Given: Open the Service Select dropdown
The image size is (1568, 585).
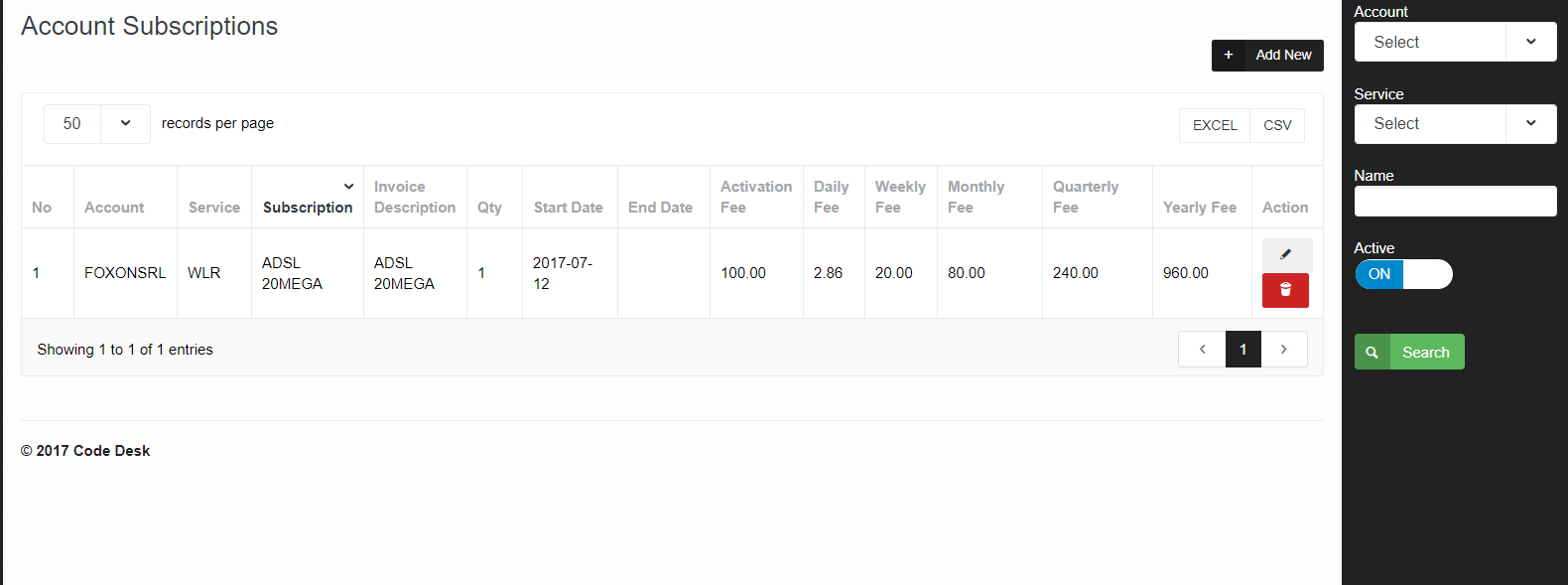Looking at the screenshot, I should [1455, 124].
